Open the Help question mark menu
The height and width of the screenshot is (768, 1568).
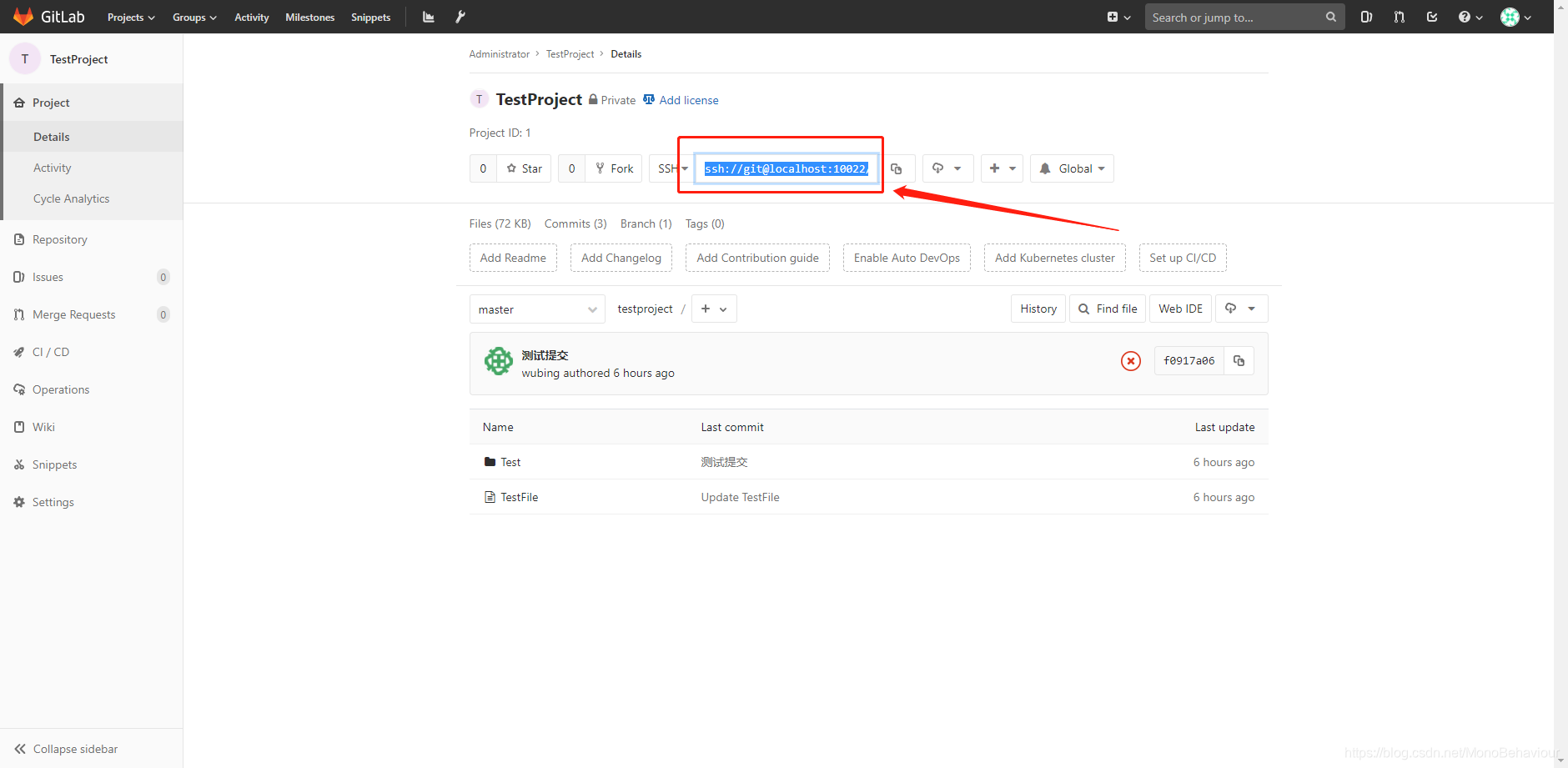(1470, 17)
